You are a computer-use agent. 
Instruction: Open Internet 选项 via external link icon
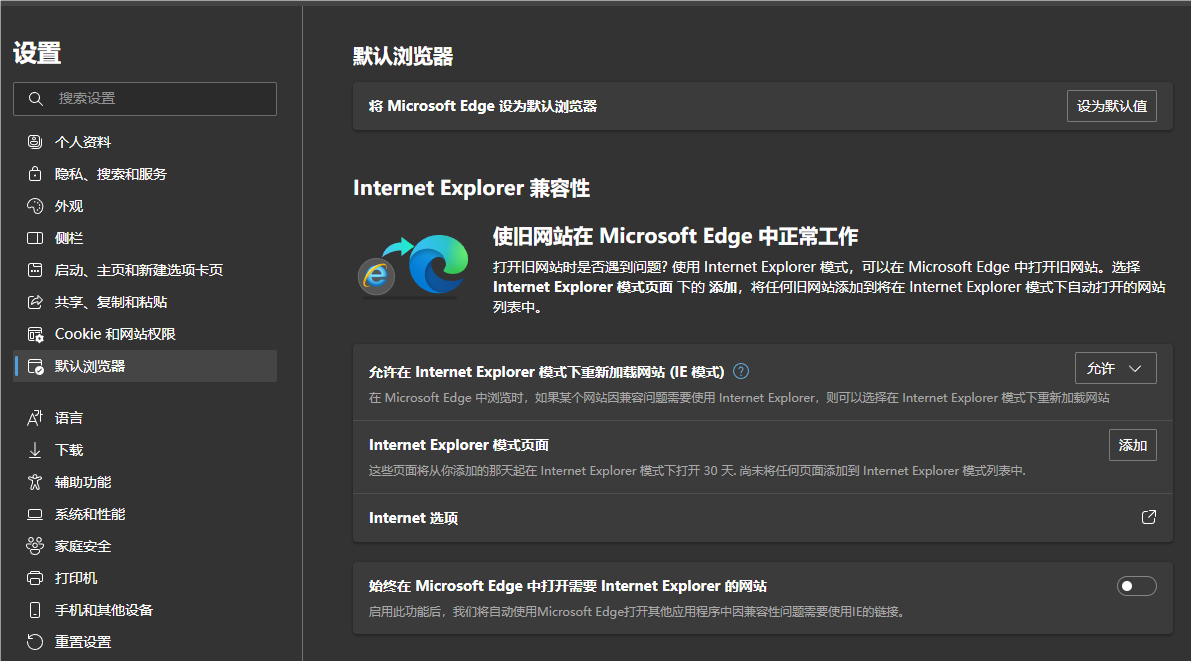[x=1148, y=517]
